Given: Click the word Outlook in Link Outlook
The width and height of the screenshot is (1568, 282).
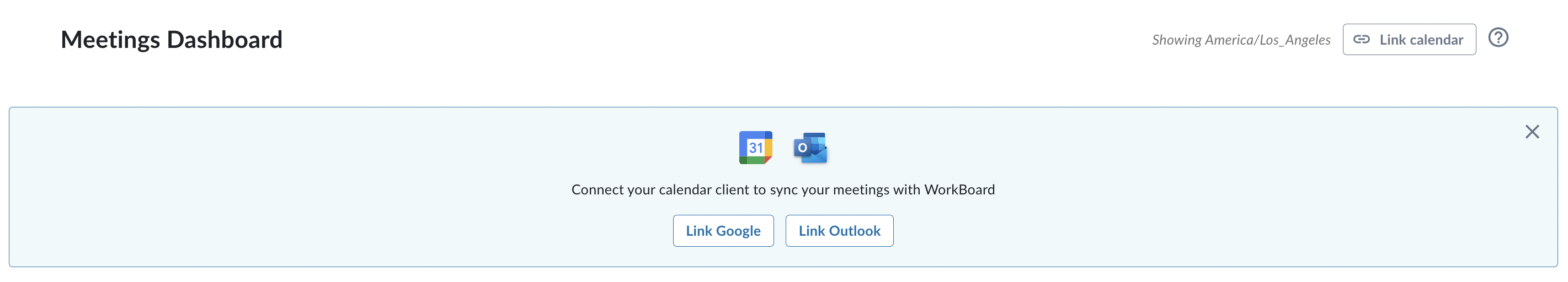Looking at the screenshot, I should point(855,231).
